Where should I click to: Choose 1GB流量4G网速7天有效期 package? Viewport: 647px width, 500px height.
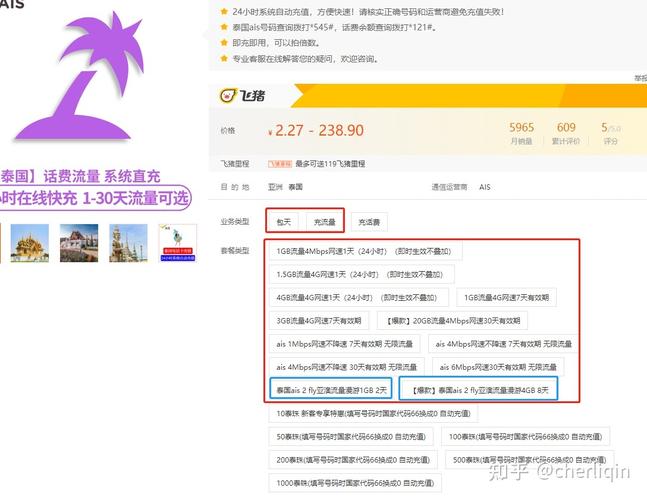506,297
